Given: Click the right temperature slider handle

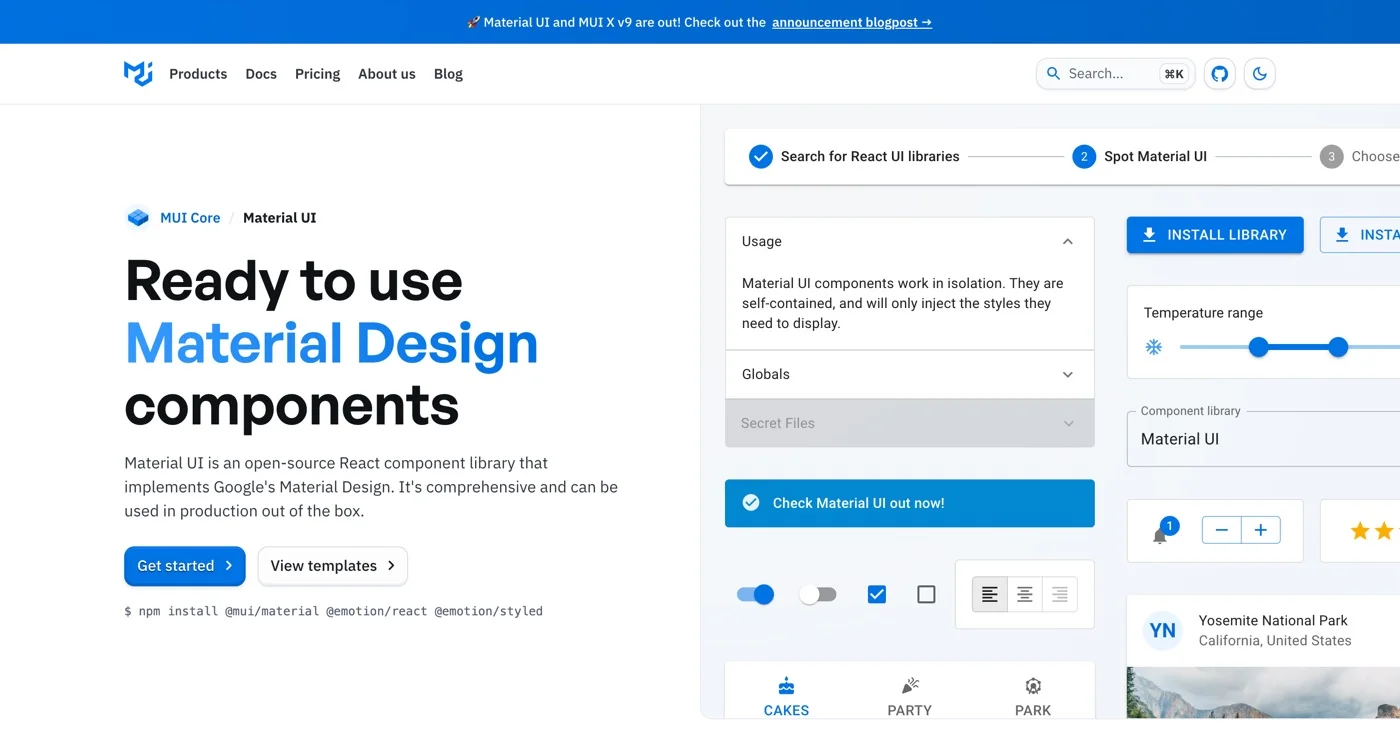Looking at the screenshot, I should (1338, 347).
